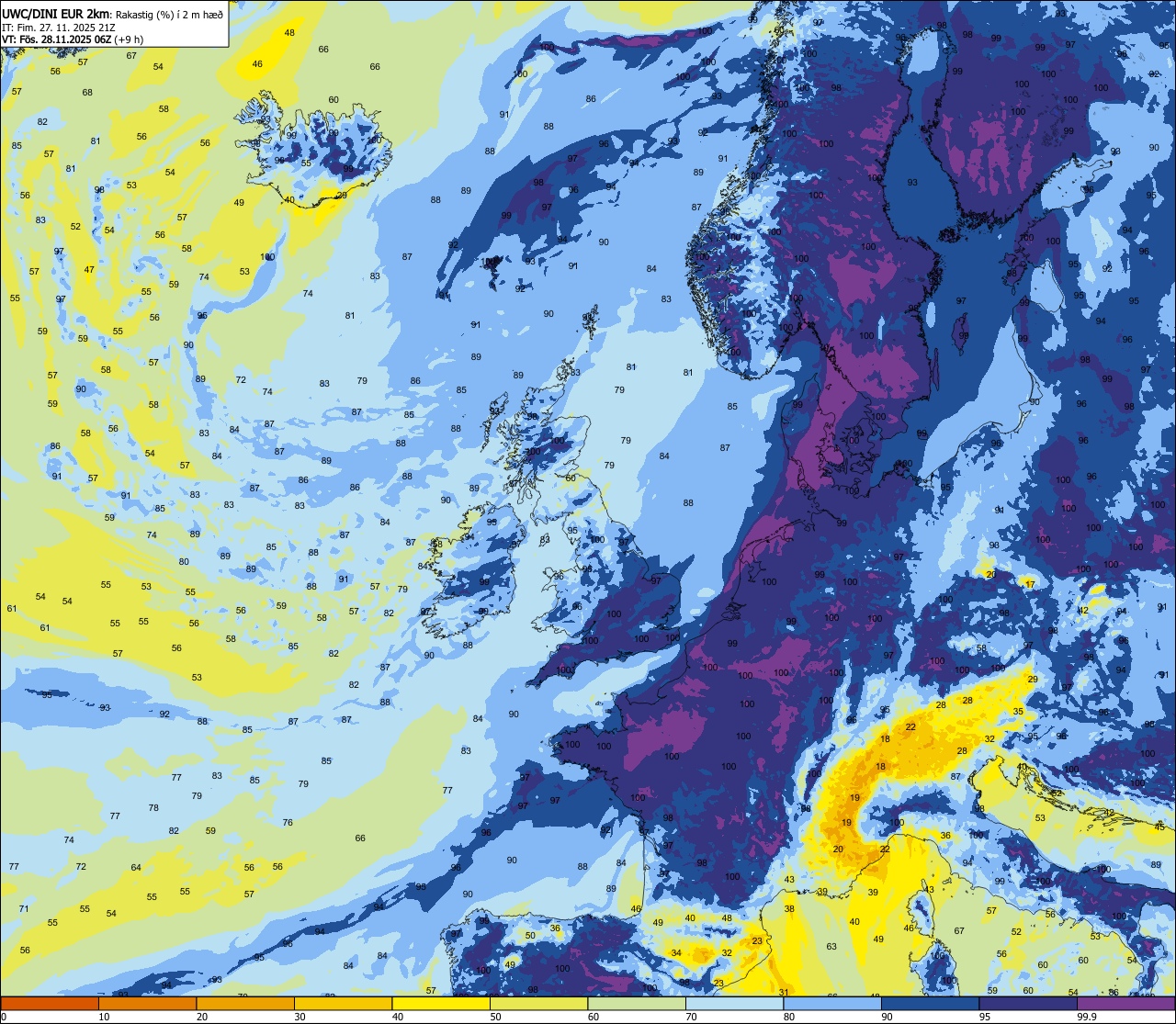Viewport: 1176px width, 1024px height.
Task: Click the humidity value '64' on the map
Action: 136,867
